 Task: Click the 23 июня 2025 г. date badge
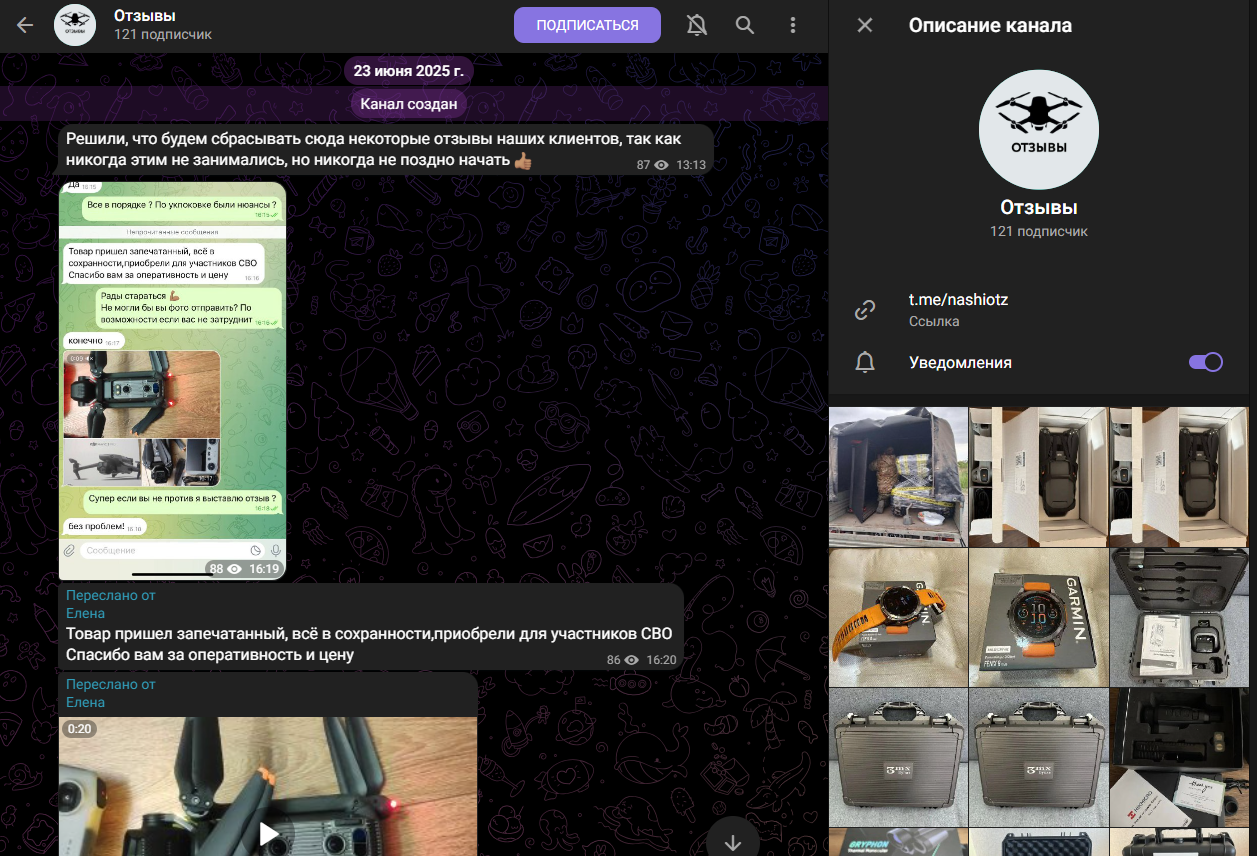tap(409, 71)
